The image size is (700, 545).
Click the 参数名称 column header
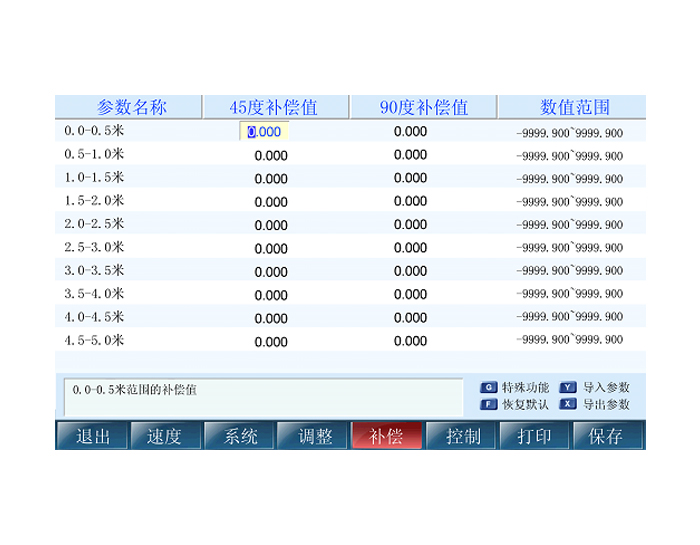130,107
